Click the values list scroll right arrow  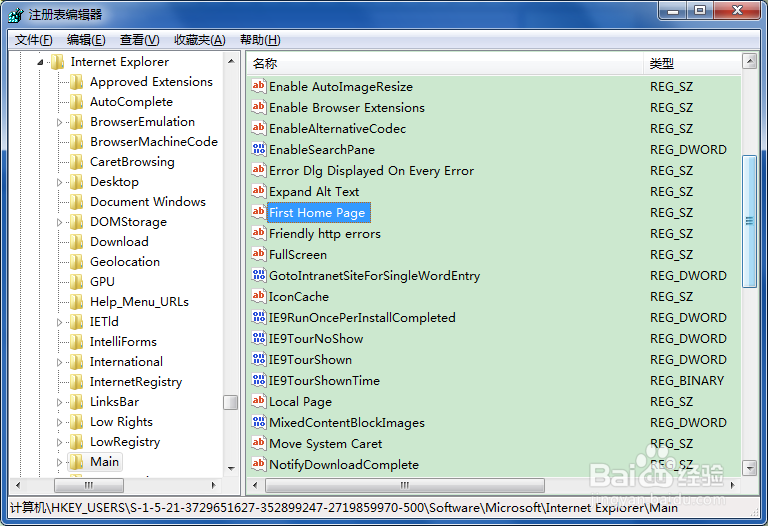tap(733, 485)
